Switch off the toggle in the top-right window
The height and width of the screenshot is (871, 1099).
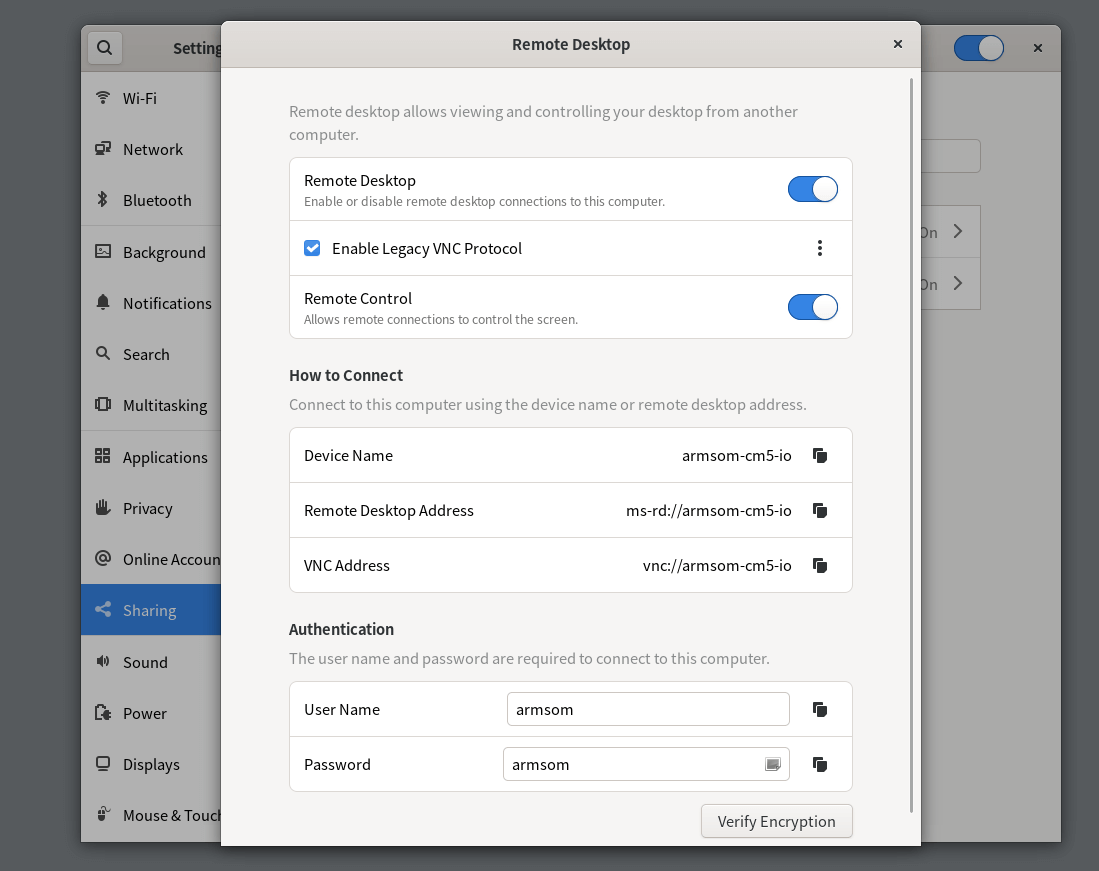pos(978,47)
